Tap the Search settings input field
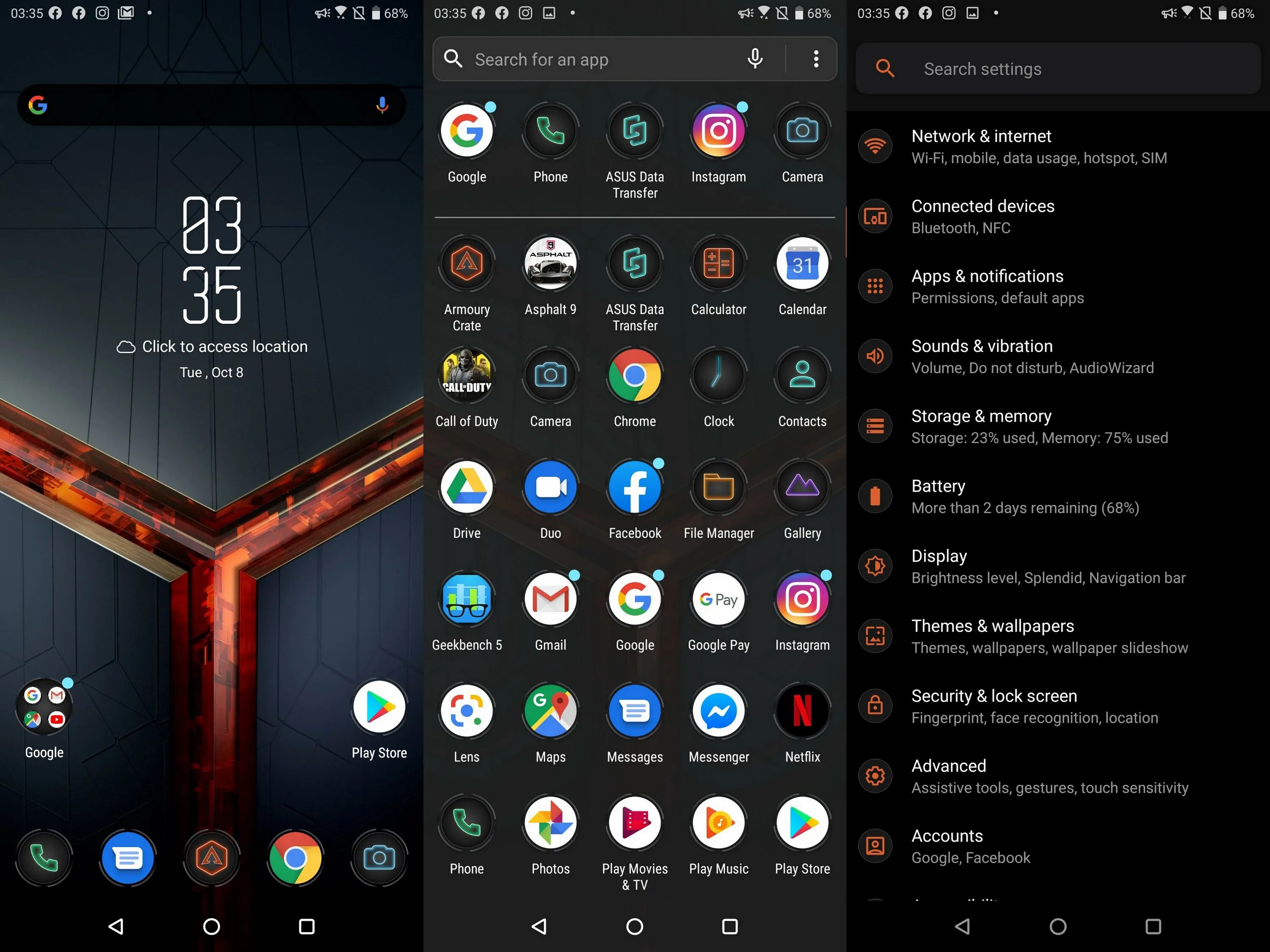1270x952 pixels. coord(1057,68)
